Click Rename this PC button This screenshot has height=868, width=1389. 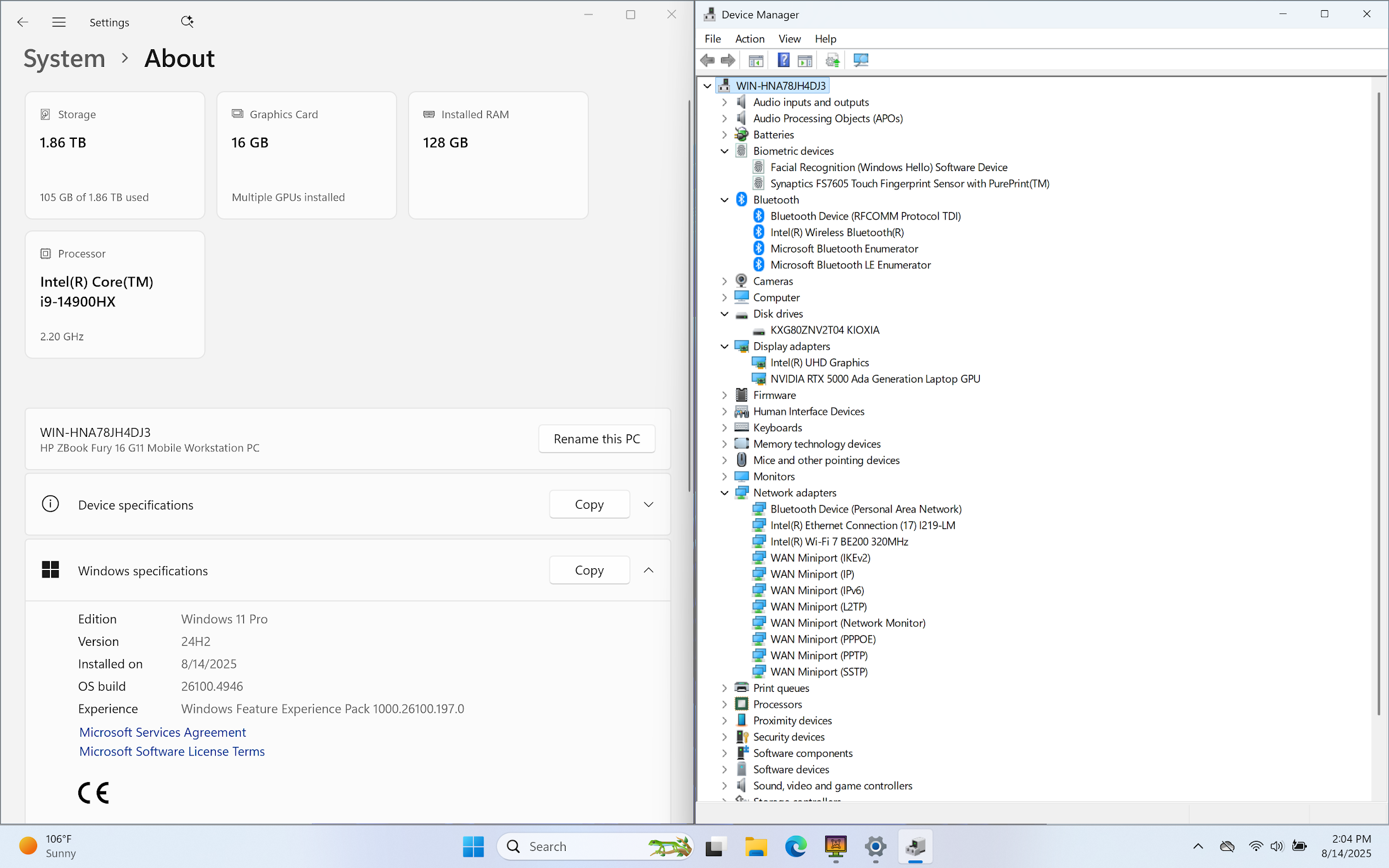(x=597, y=439)
